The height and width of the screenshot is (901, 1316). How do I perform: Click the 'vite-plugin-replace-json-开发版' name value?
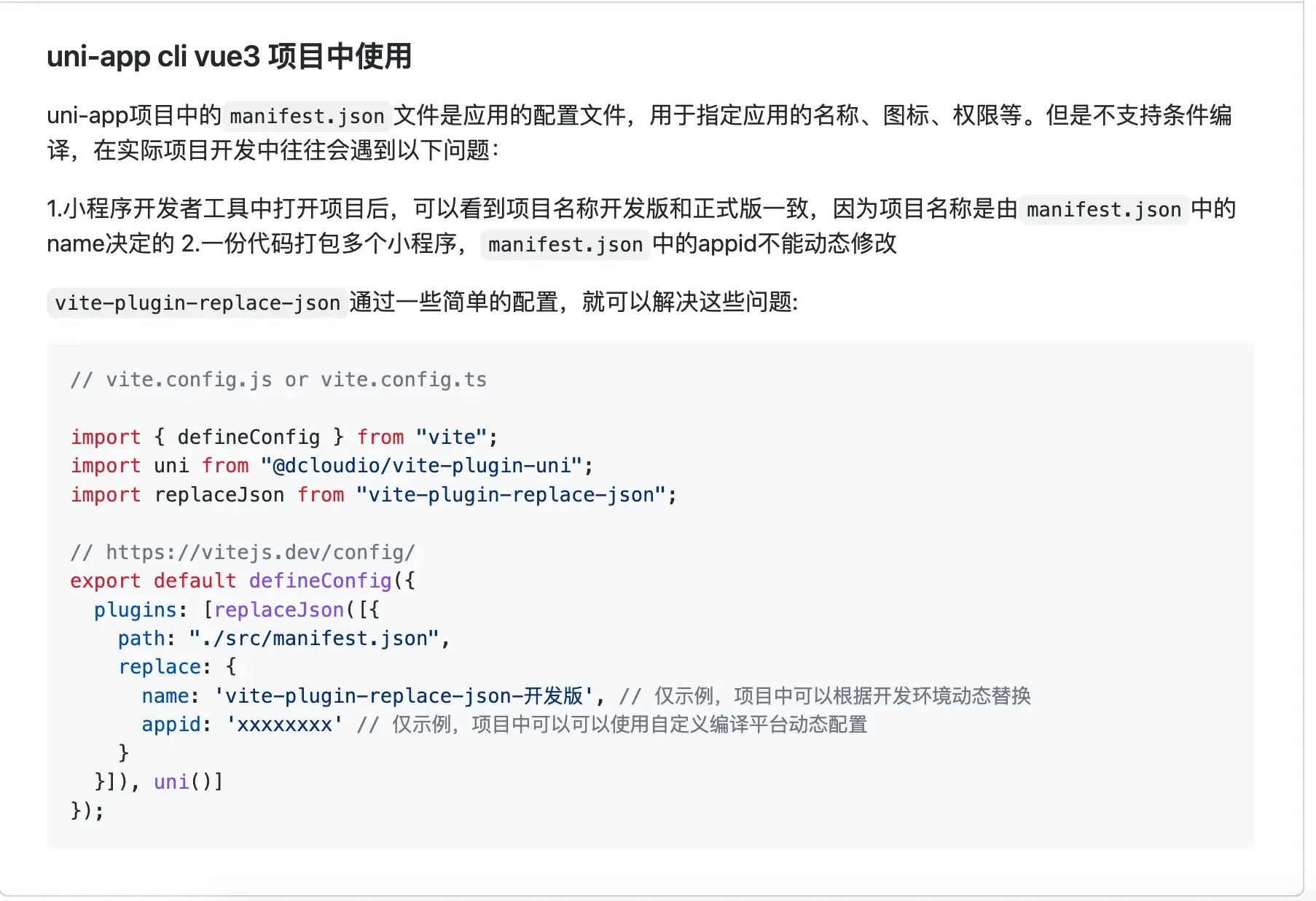point(404,695)
